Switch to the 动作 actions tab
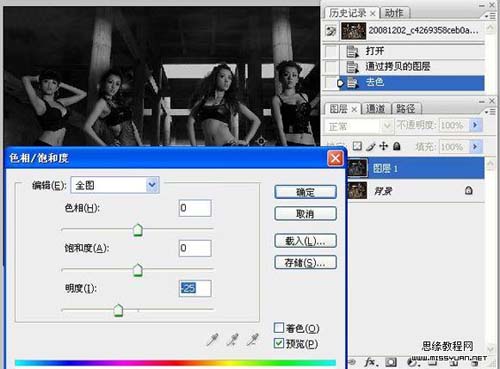500x369 pixels. [394, 13]
